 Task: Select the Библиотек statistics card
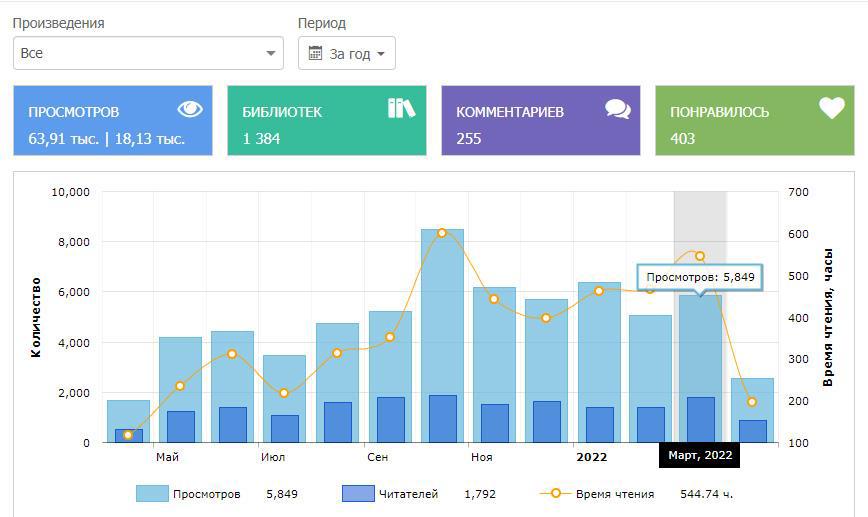pos(327,121)
